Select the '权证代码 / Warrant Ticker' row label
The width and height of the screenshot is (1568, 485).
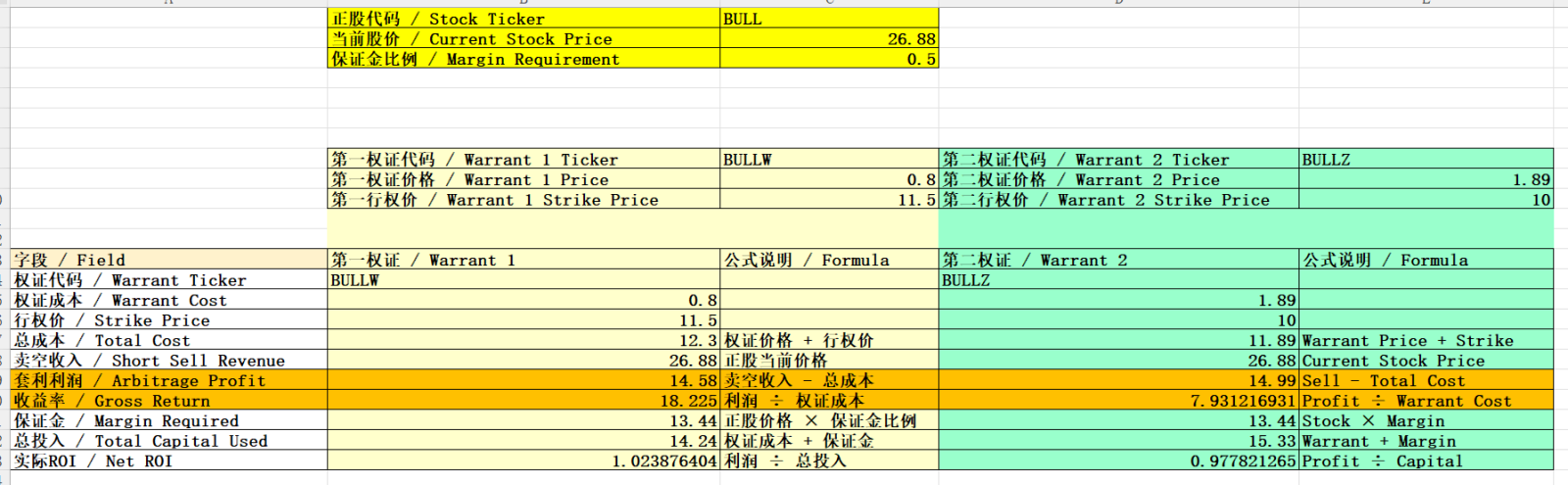click(169, 280)
